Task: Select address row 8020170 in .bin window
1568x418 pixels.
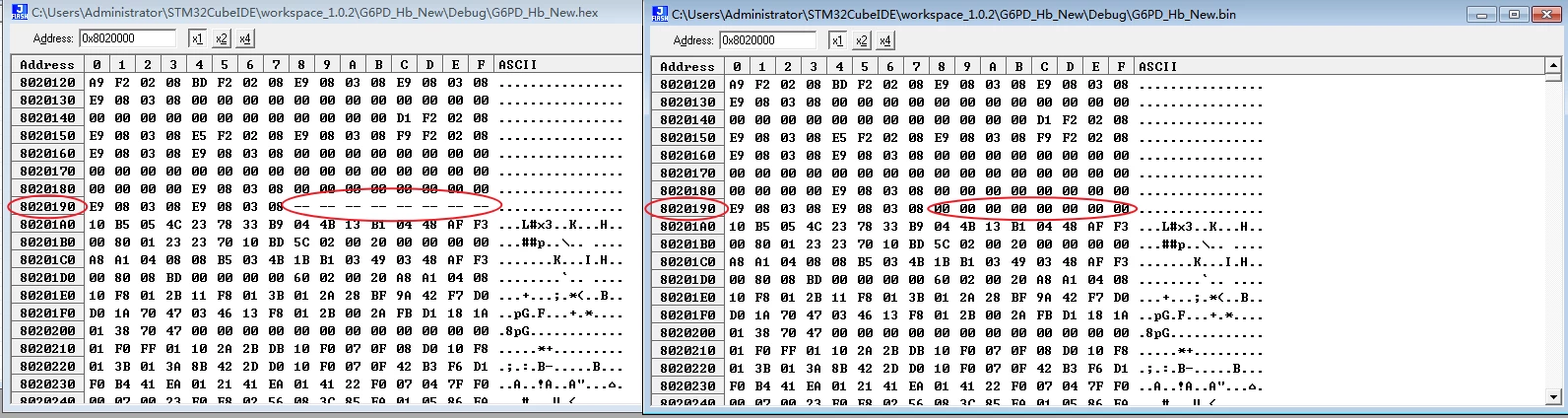Action: coord(687,173)
